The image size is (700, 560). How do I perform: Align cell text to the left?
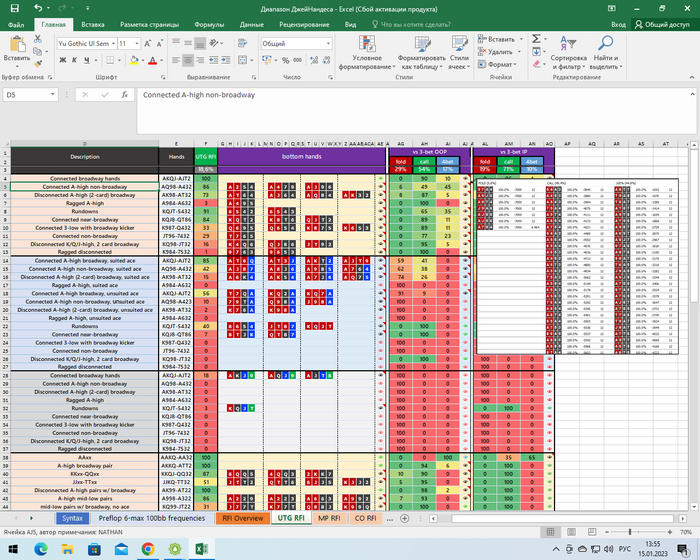click(176, 60)
